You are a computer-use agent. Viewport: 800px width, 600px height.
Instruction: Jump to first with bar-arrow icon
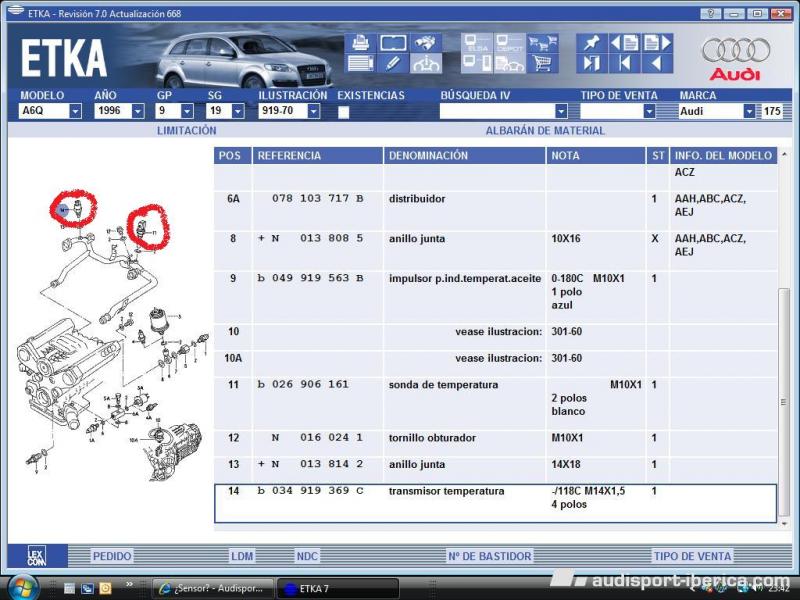pos(624,63)
